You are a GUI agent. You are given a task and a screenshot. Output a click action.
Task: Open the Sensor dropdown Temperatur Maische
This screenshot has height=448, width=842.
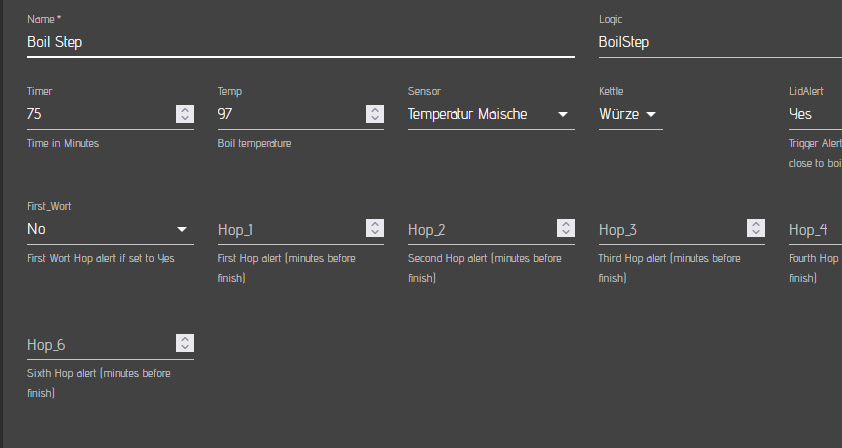(490, 114)
